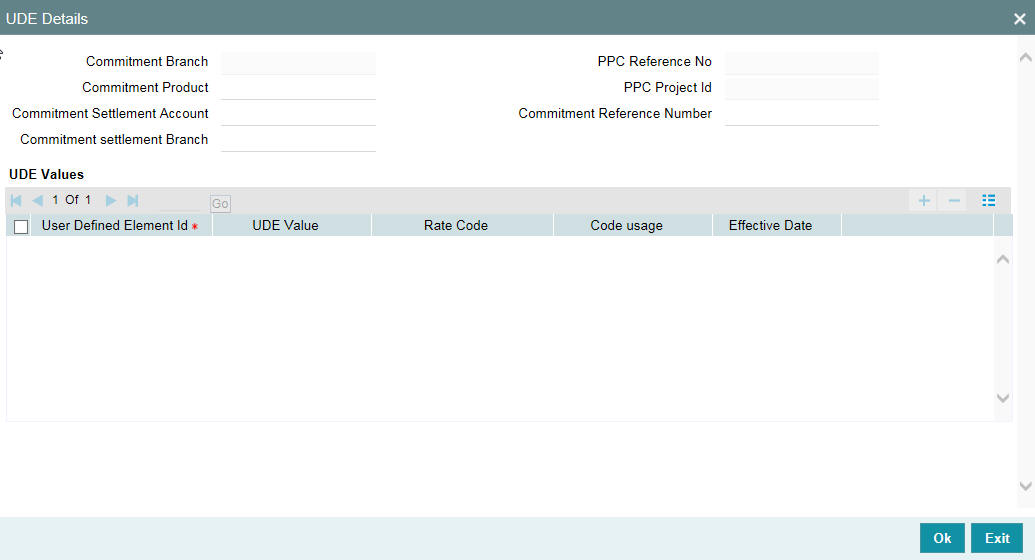1035x560 pixels.
Task: Click the Go button for page jump
Action: click(220, 203)
